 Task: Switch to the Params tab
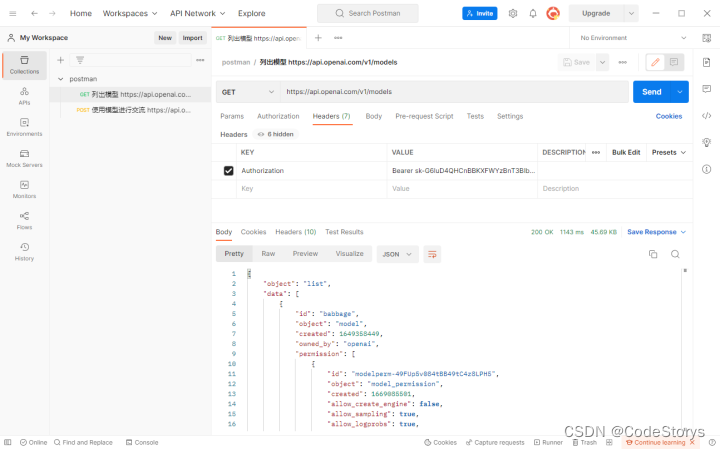pos(232,116)
